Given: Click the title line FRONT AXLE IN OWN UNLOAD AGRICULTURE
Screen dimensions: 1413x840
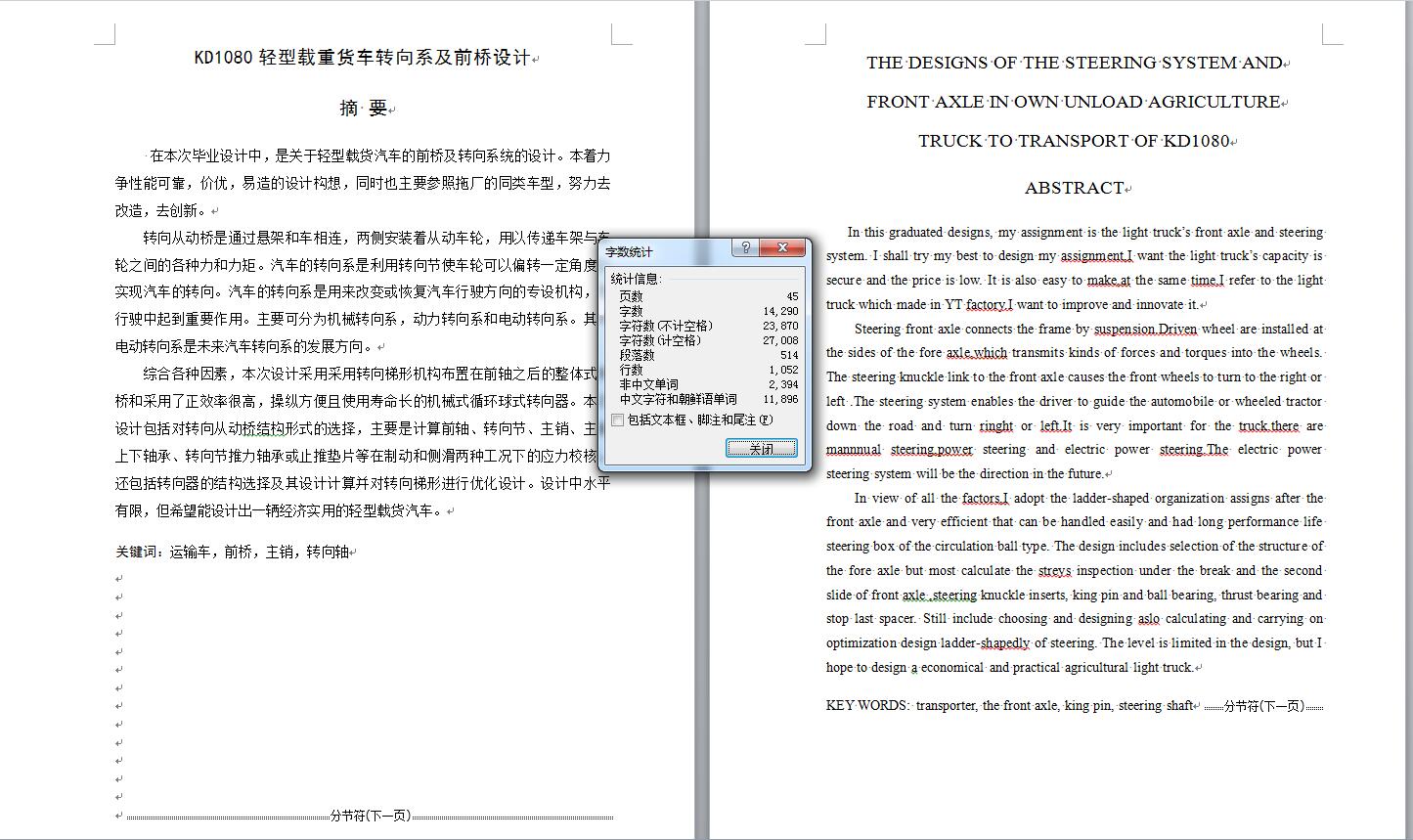Looking at the screenshot, I should click(x=1074, y=102).
